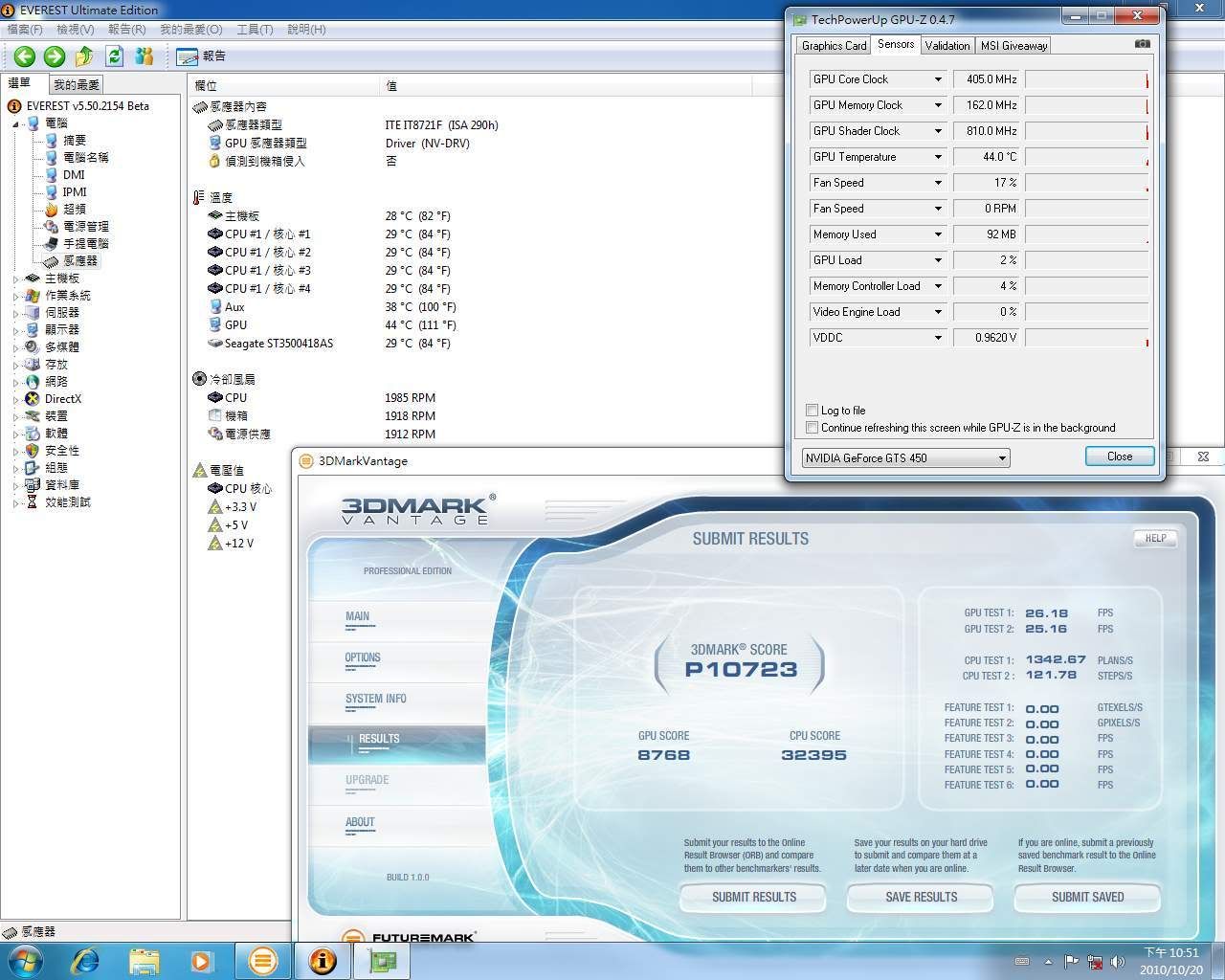Open GPU Core Clock sensor dropdown
This screenshot has height=980, width=1225.
point(938,79)
